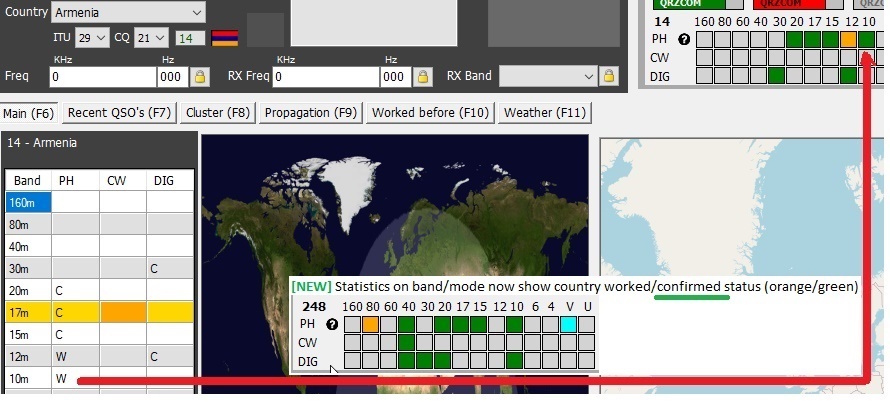Click the Armenia flag icon

[225, 38]
